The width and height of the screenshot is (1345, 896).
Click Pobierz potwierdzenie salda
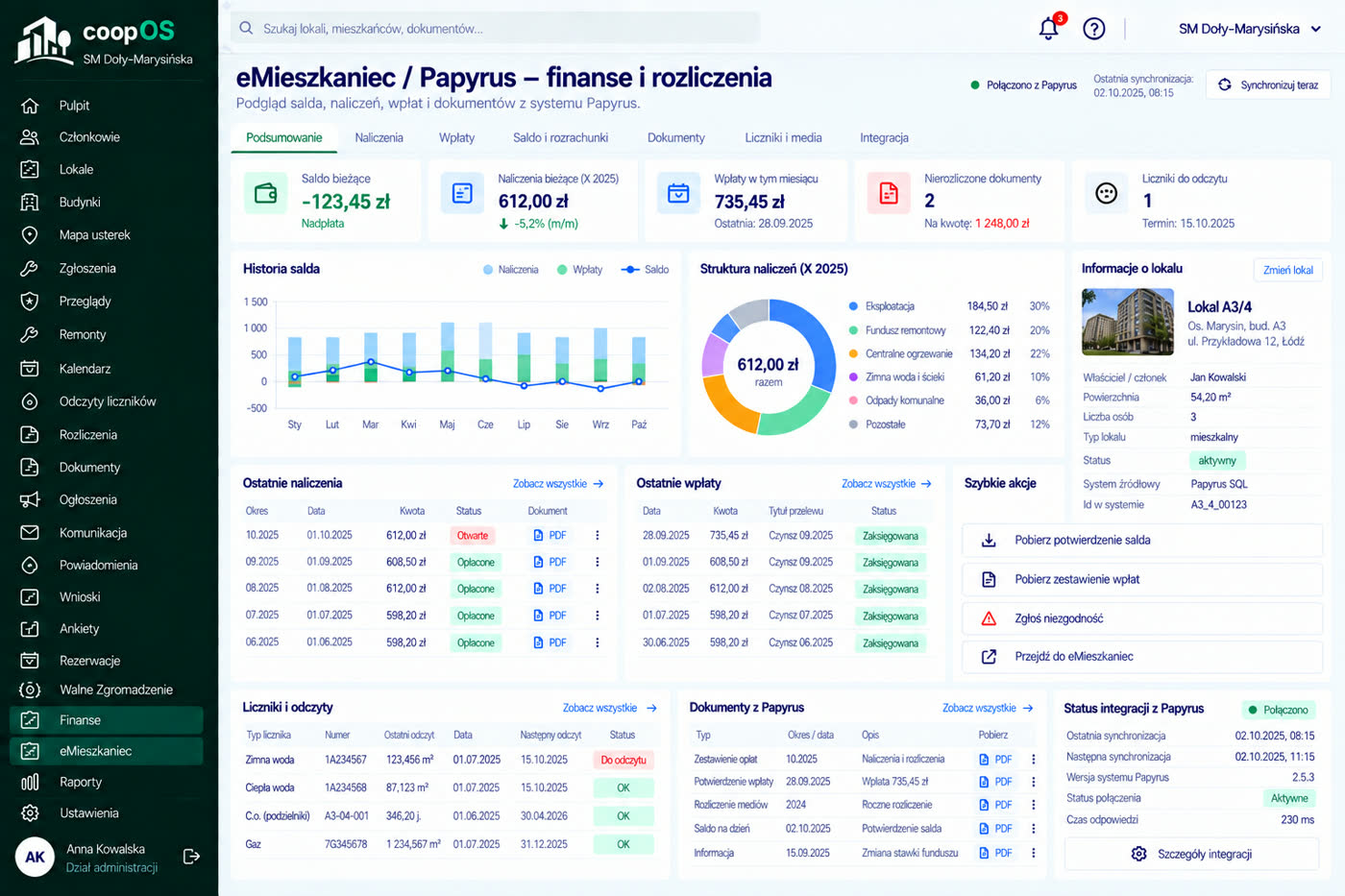pyautogui.click(x=1142, y=541)
